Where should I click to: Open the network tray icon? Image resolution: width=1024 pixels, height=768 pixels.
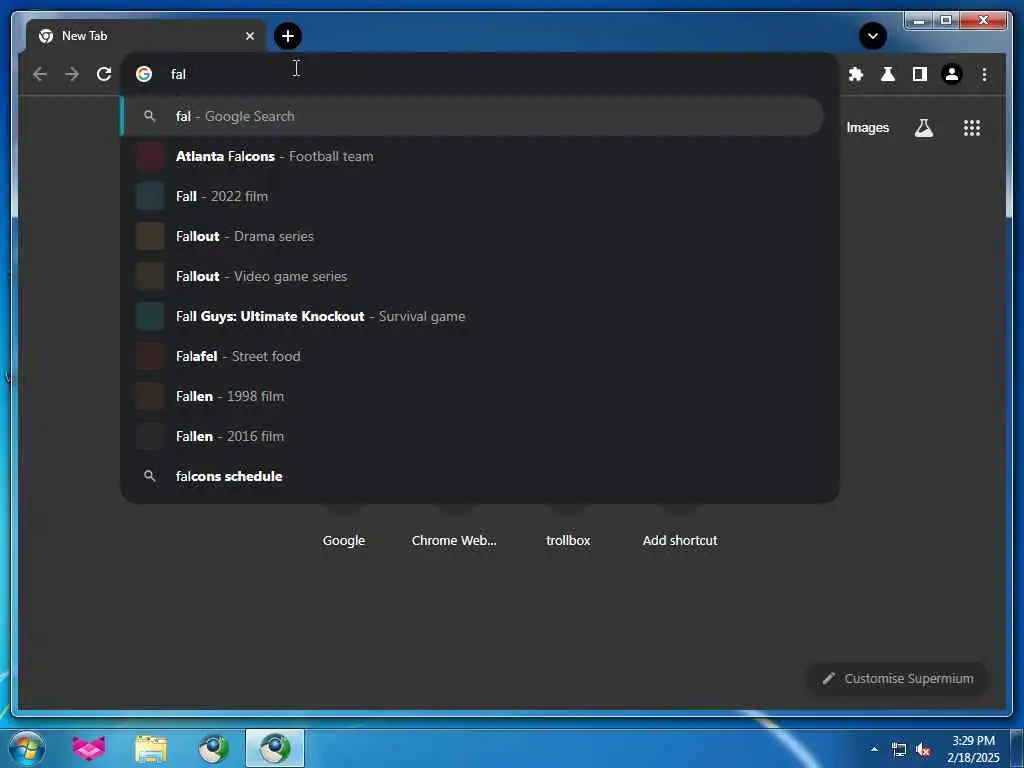[x=899, y=750]
